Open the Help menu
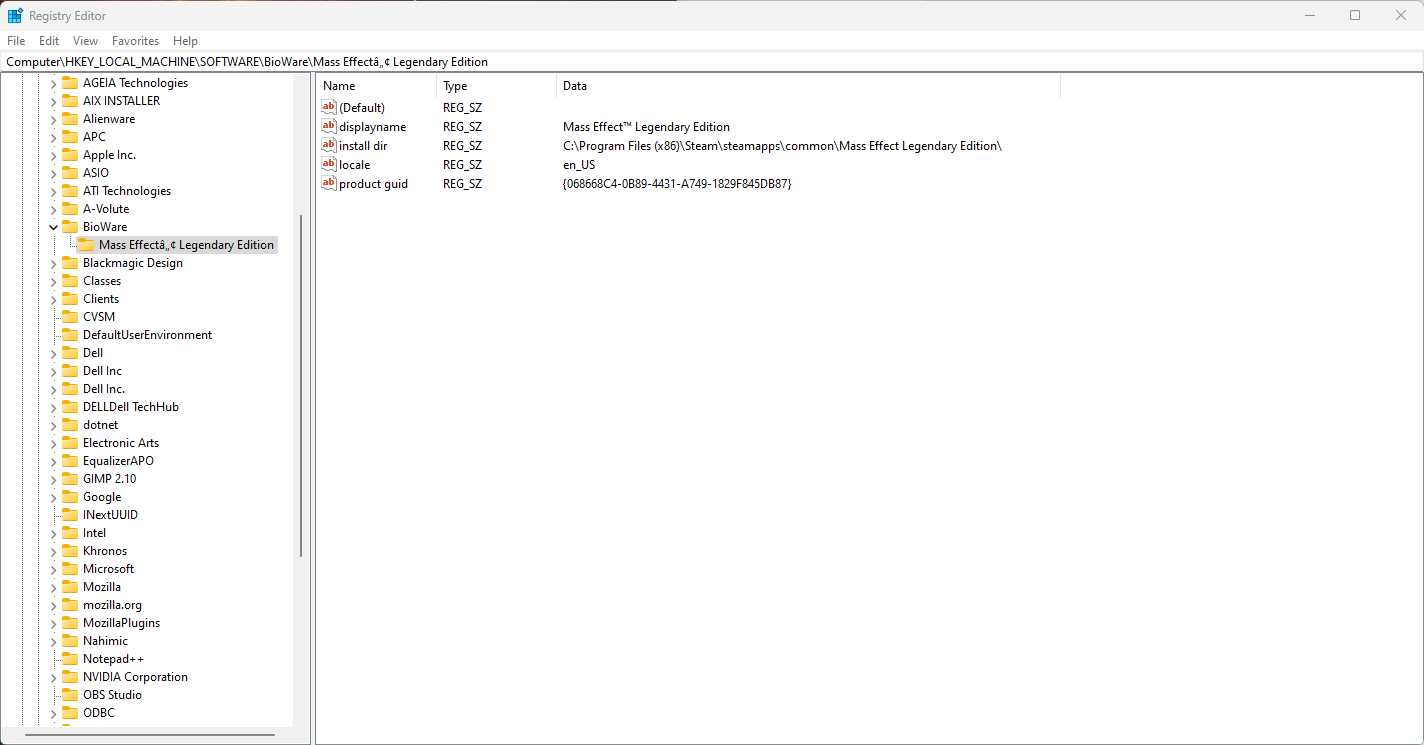 click(185, 41)
